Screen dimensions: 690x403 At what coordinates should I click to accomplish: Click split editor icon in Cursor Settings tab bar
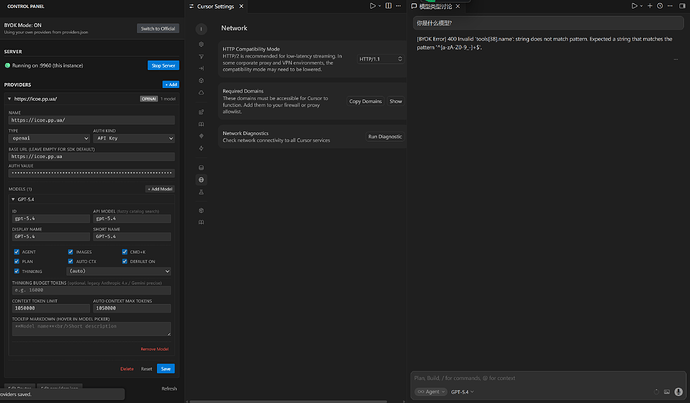pos(389,6)
